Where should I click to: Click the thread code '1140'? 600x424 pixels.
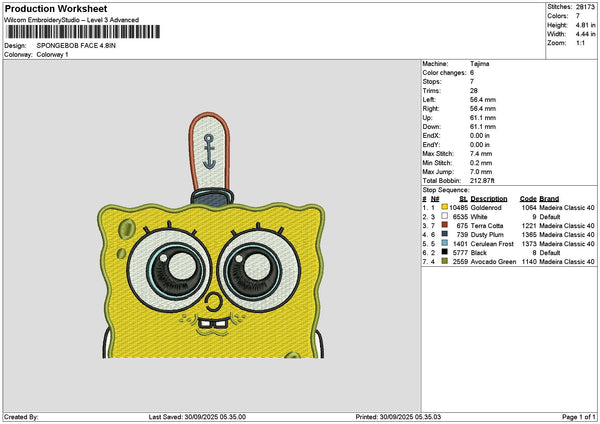click(529, 262)
